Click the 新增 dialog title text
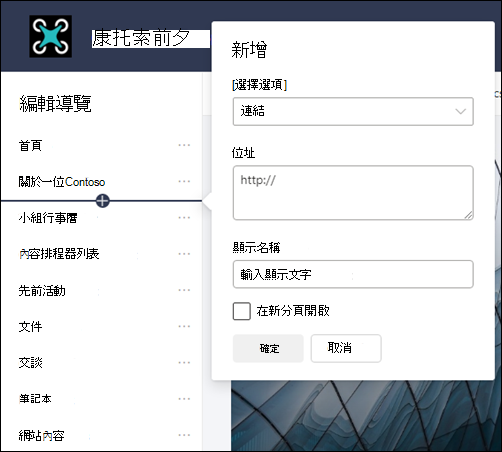Viewport: 502px width, 452px height. tap(249, 50)
